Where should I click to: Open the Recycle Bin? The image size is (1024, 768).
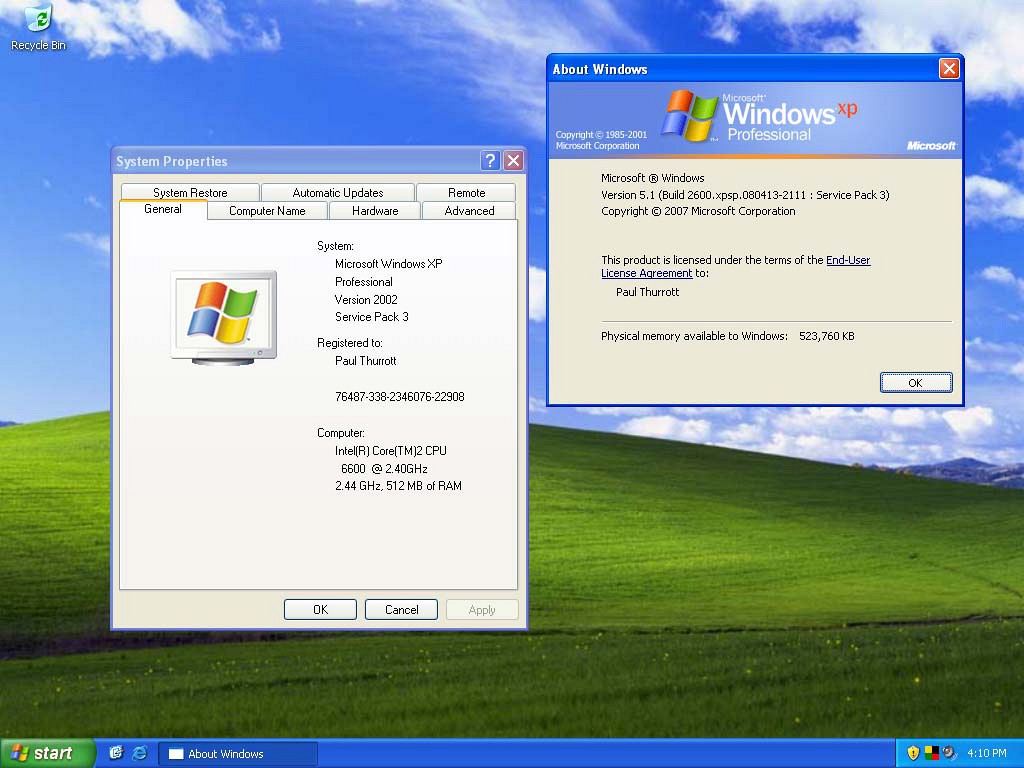pyautogui.click(x=37, y=18)
